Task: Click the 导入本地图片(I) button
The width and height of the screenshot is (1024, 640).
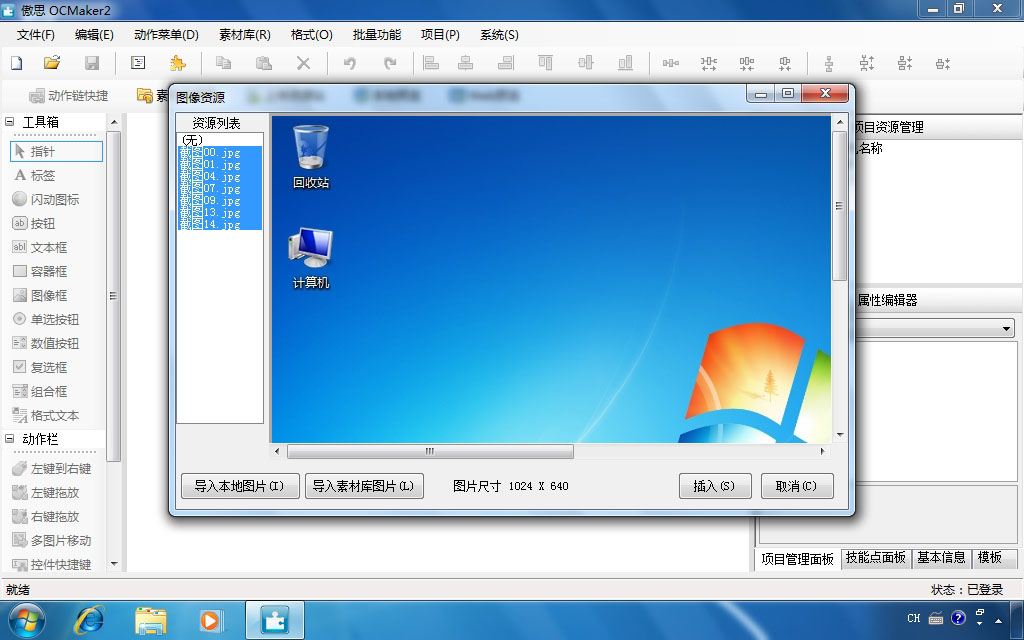Action: (240, 486)
